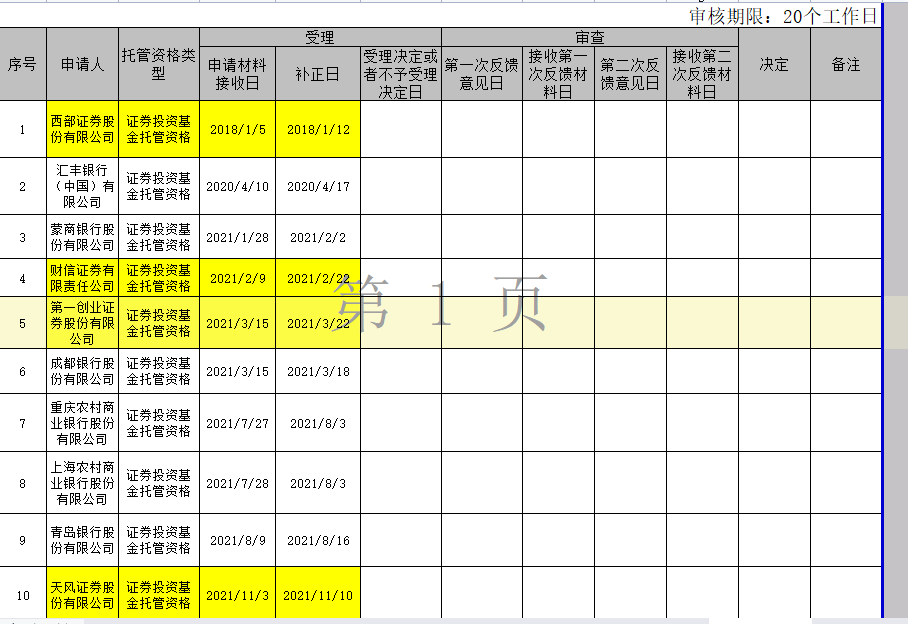Viewport: 908px width, 624px height.
Task: Select the date cell "2021/8/9"
Action: [237, 540]
